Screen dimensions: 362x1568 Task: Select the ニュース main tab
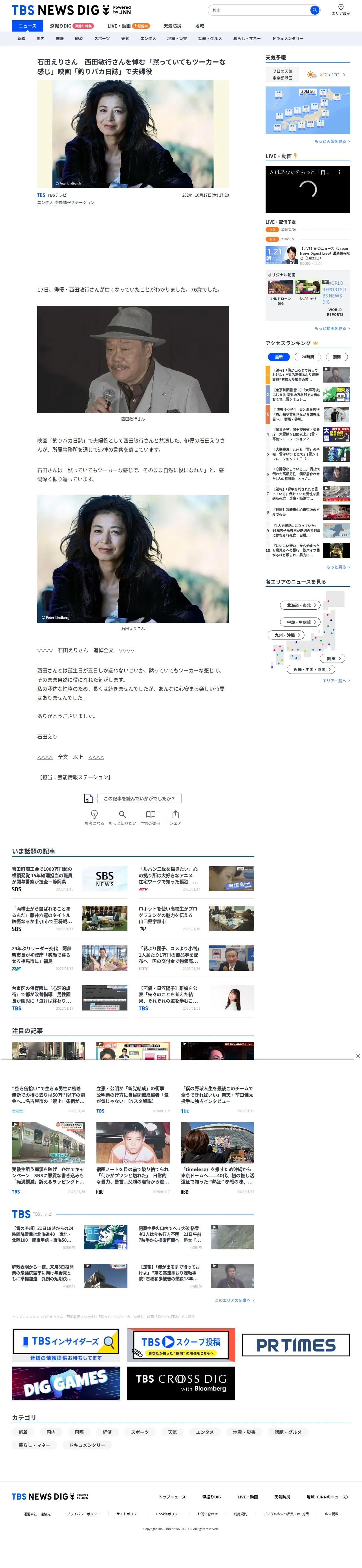pos(27,26)
